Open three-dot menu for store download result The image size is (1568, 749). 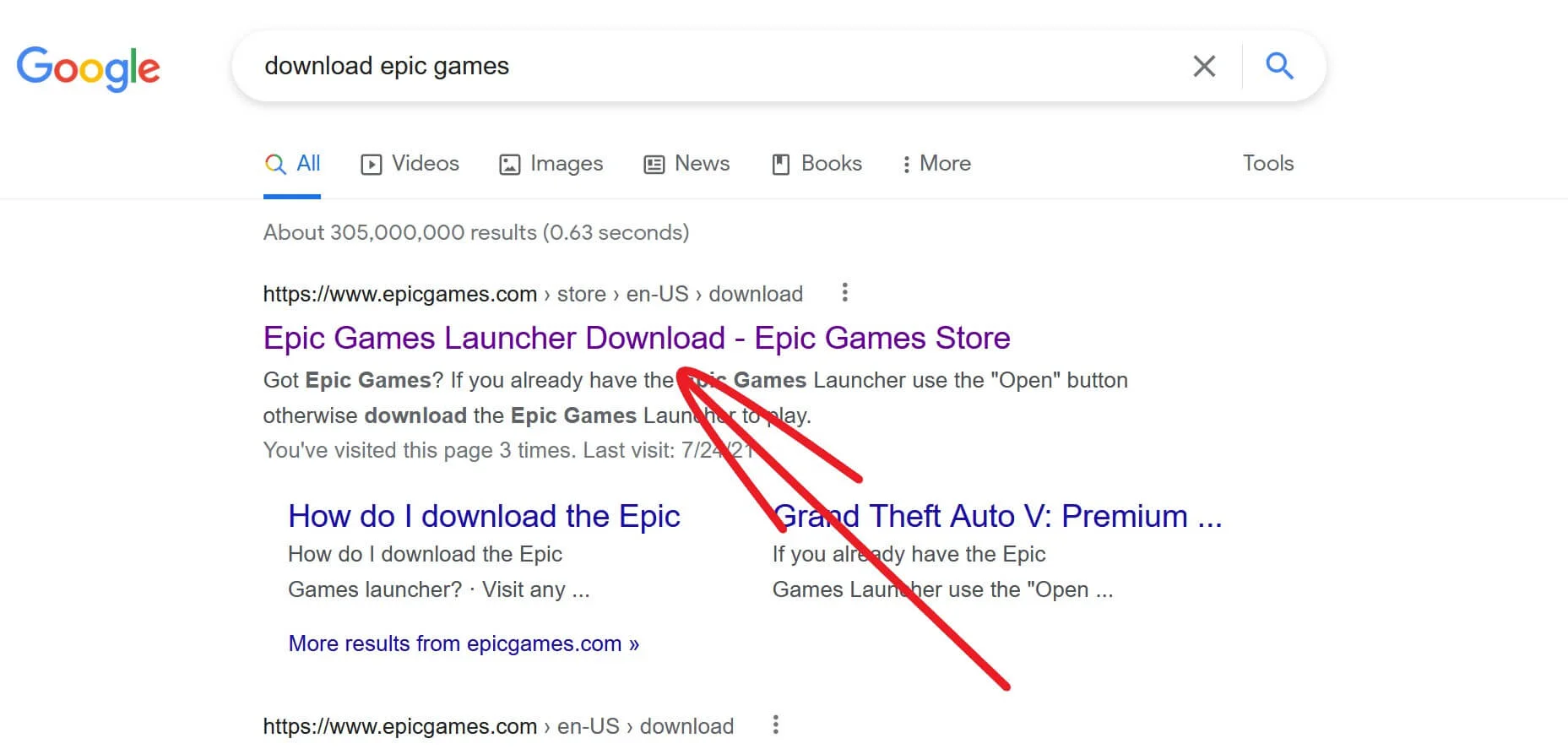tap(844, 293)
